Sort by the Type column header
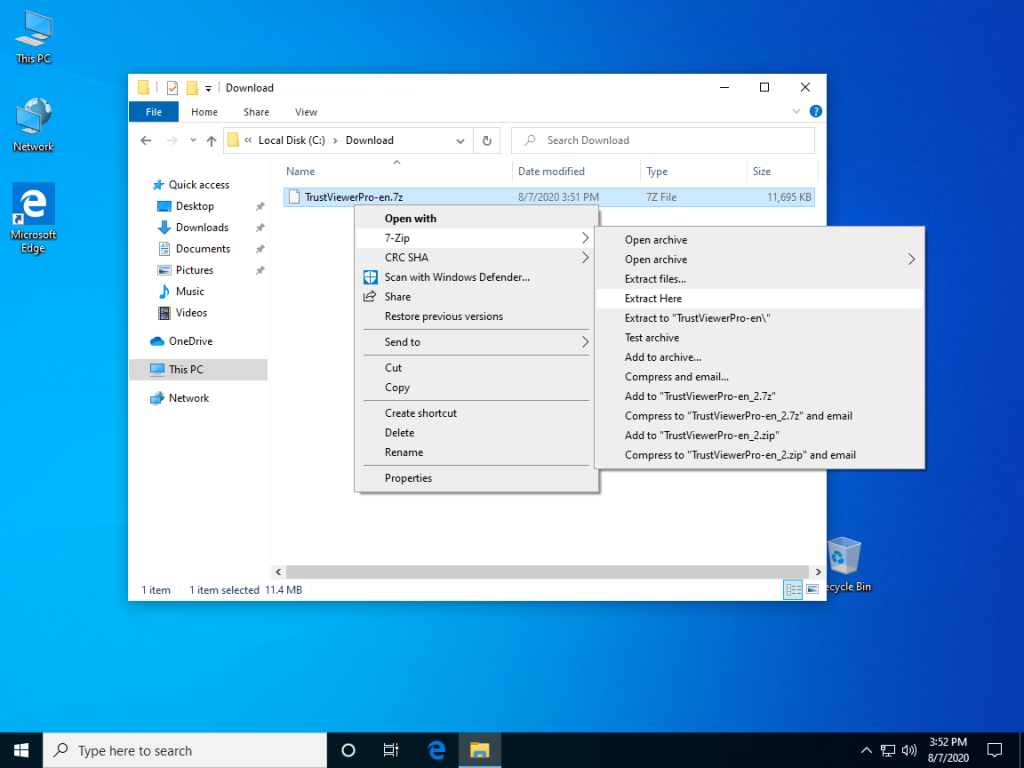 (x=694, y=171)
